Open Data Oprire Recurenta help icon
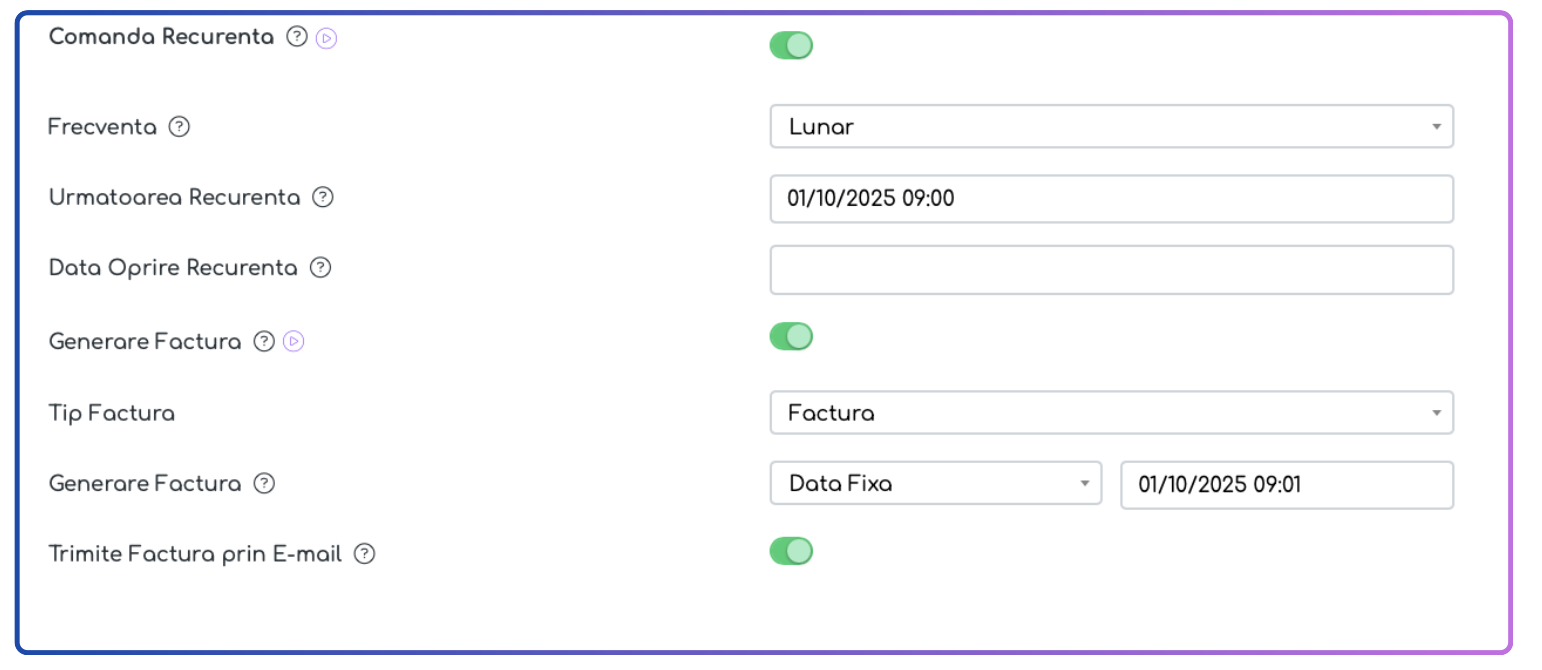Screen dimensions: 1542x670 click(x=320, y=268)
